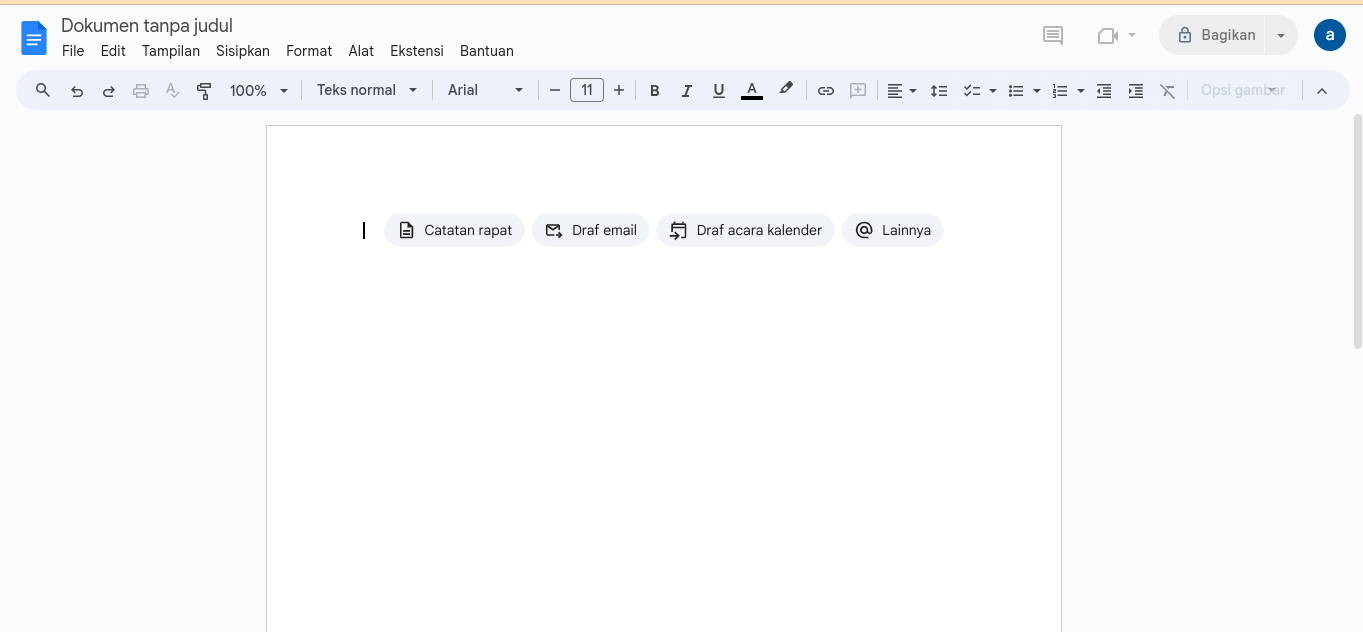Image resolution: width=1363 pixels, height=632 pixels.
Task: Apply italic formatting
Action: 687,91
